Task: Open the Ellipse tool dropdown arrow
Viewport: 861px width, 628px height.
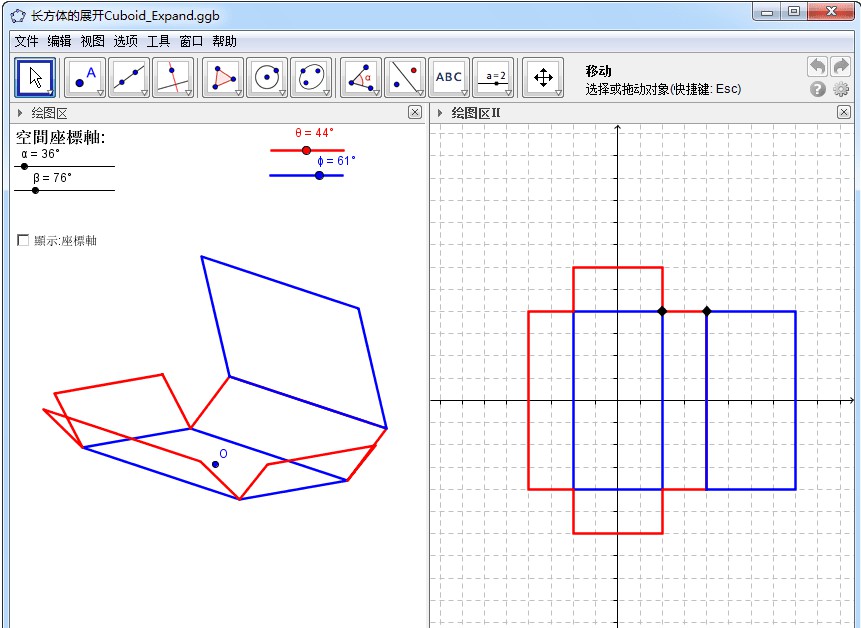Action: pyautogui.click(x=326, y=93)
